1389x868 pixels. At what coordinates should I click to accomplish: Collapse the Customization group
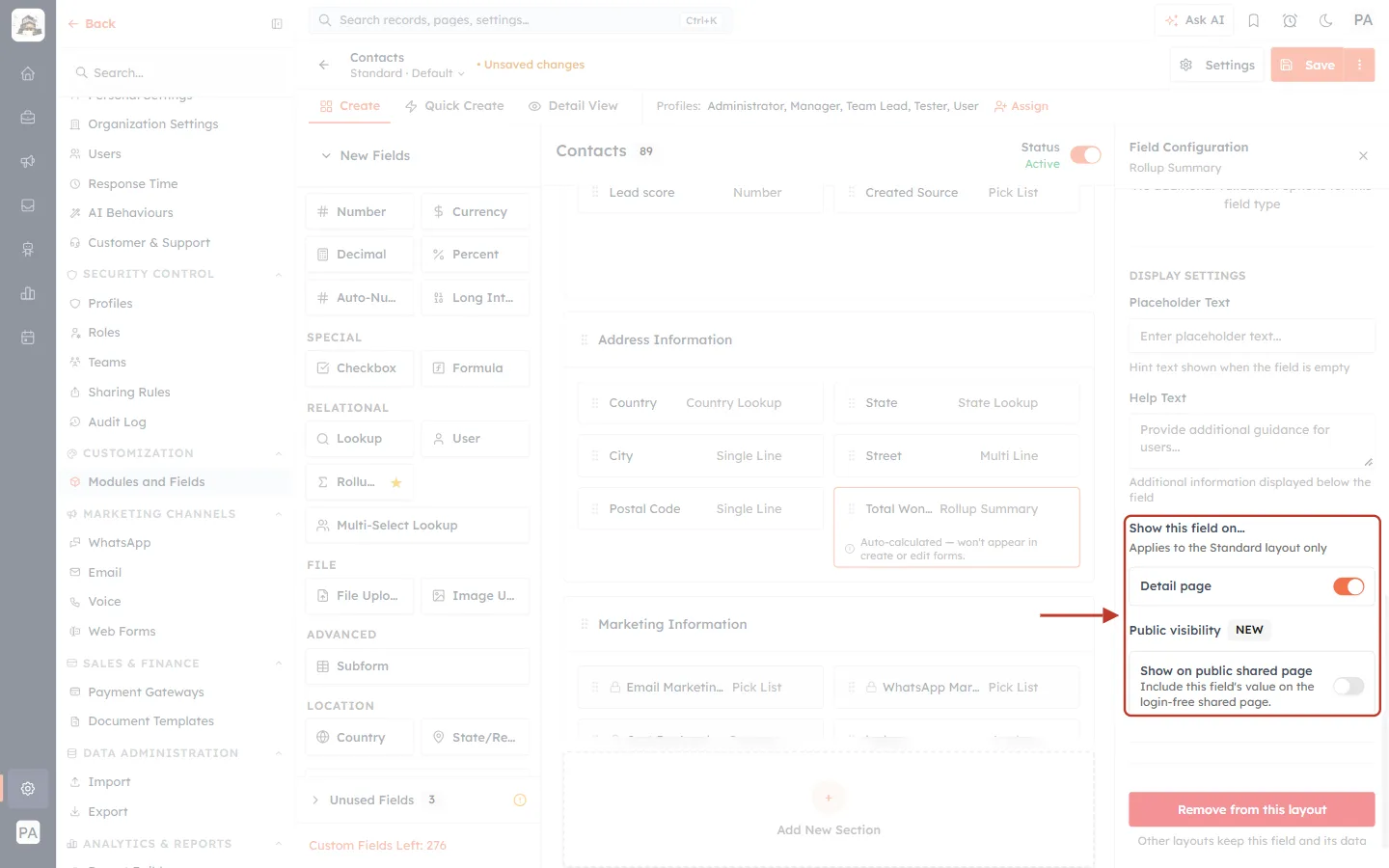[x=279, y=453]
